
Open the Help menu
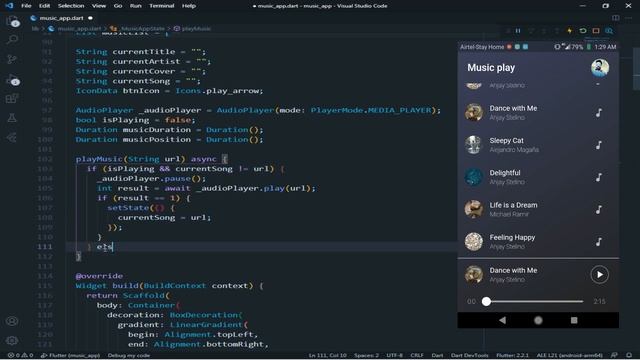tap(189, 6)
